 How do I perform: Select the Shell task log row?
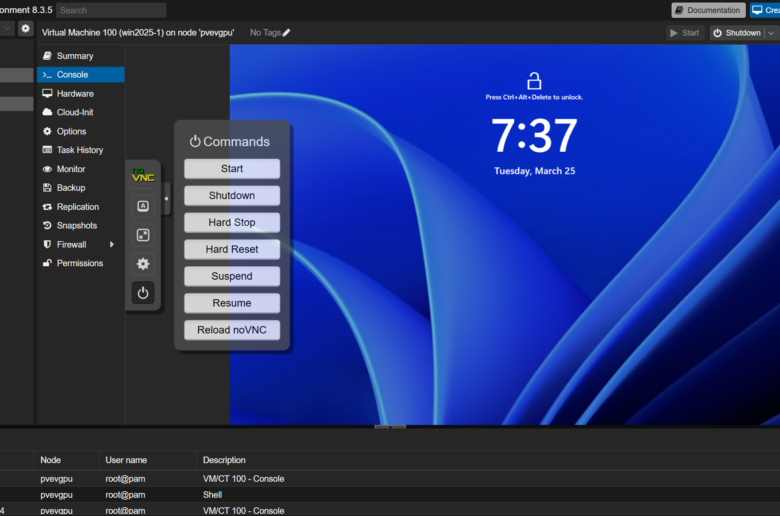tap(390, 495)
